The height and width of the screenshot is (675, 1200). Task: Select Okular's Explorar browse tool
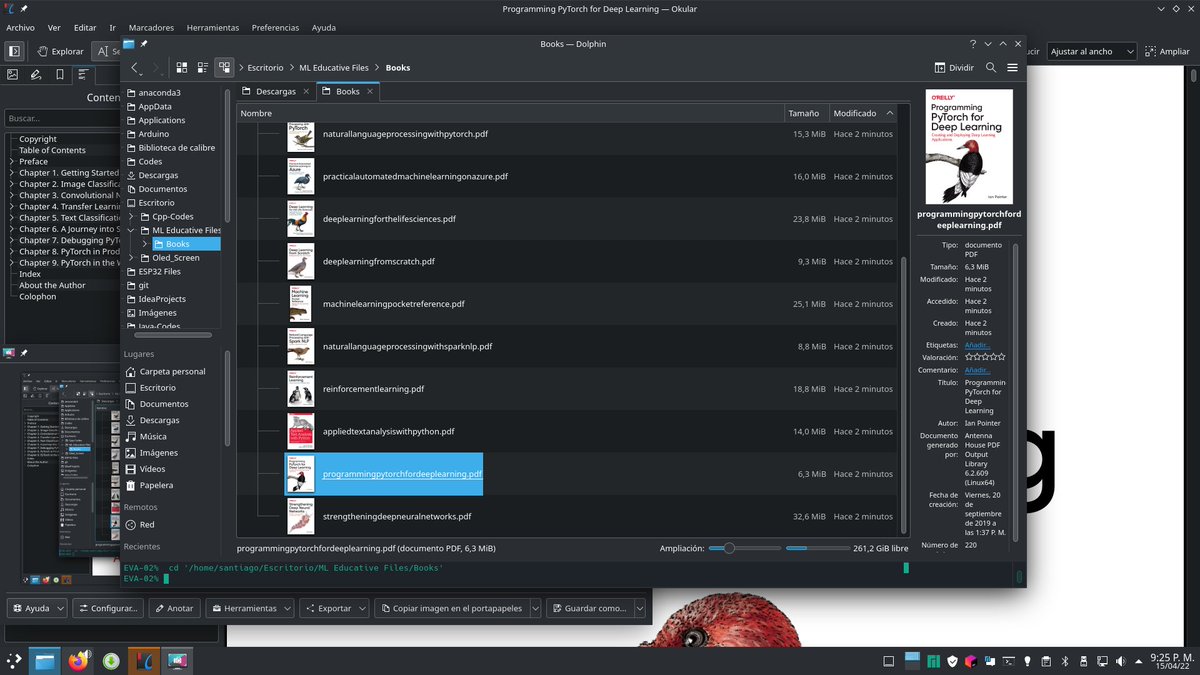pos(60,51)
